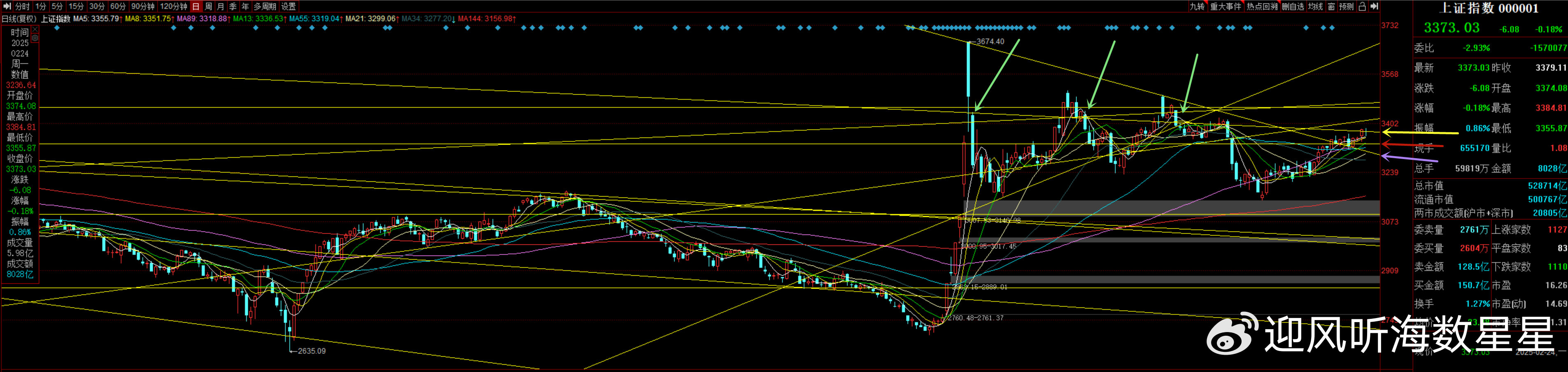Click the 3568 price axis label
1568x372 pixels.
coord(1390,74)
